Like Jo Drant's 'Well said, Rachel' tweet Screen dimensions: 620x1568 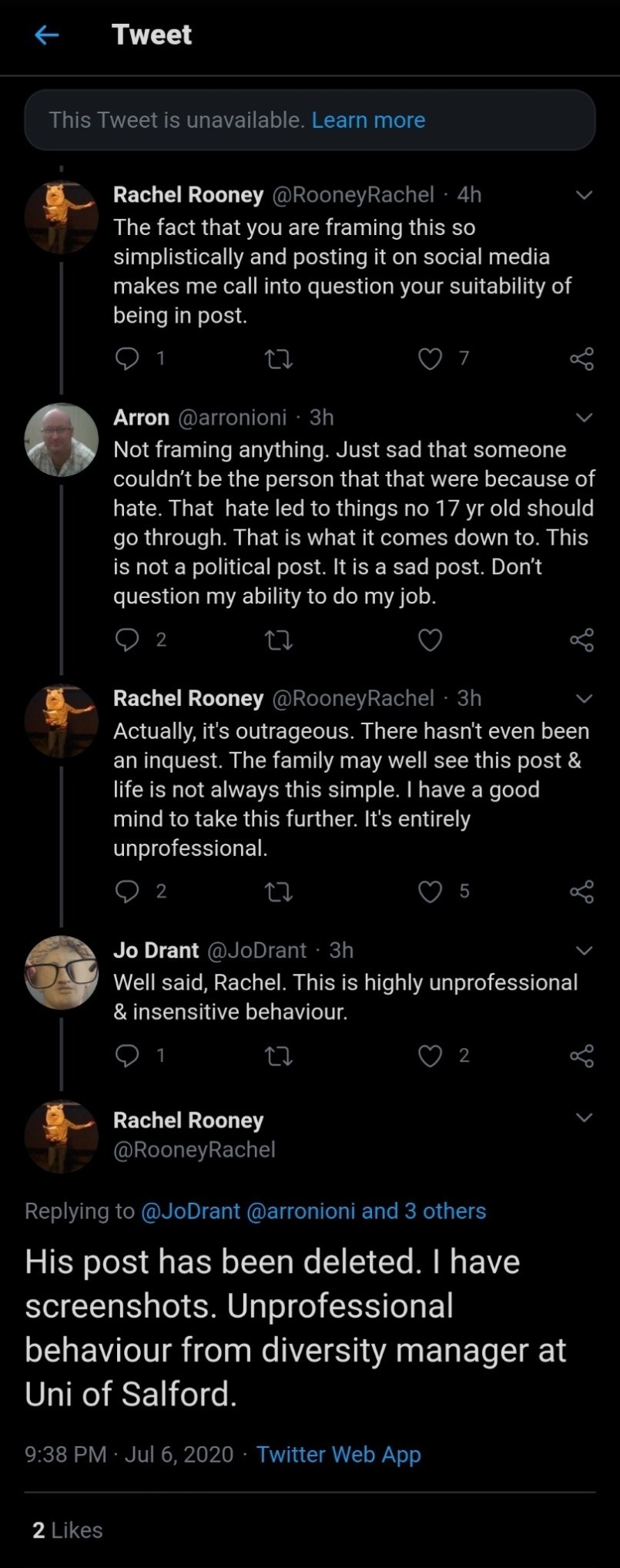pyautogui.click(x=430, y=1056)
